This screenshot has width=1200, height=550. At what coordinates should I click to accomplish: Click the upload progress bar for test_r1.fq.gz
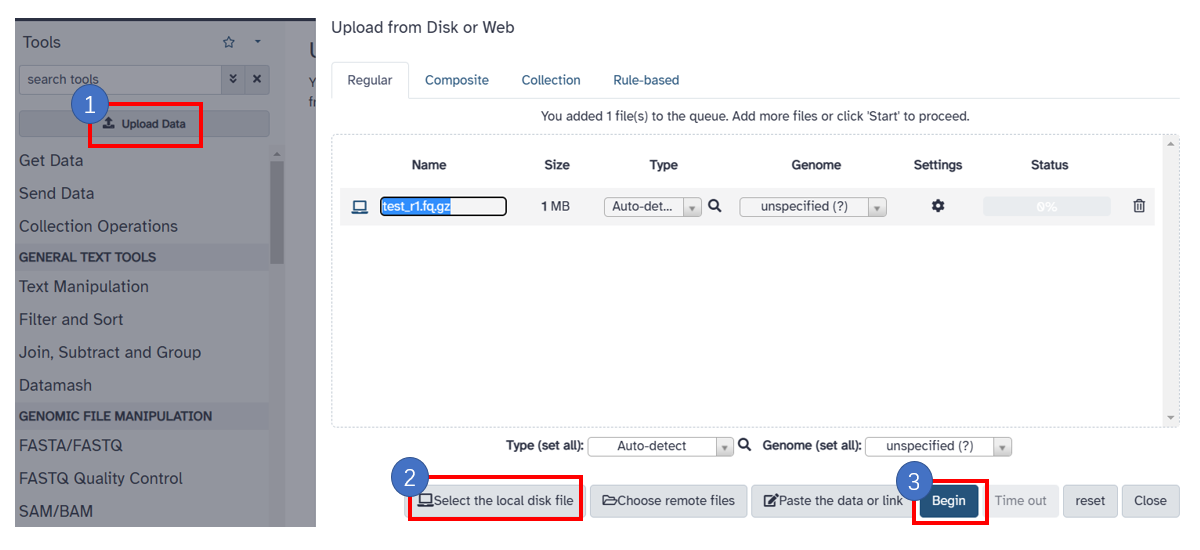pyautogui.click(x=1046, y=207)
